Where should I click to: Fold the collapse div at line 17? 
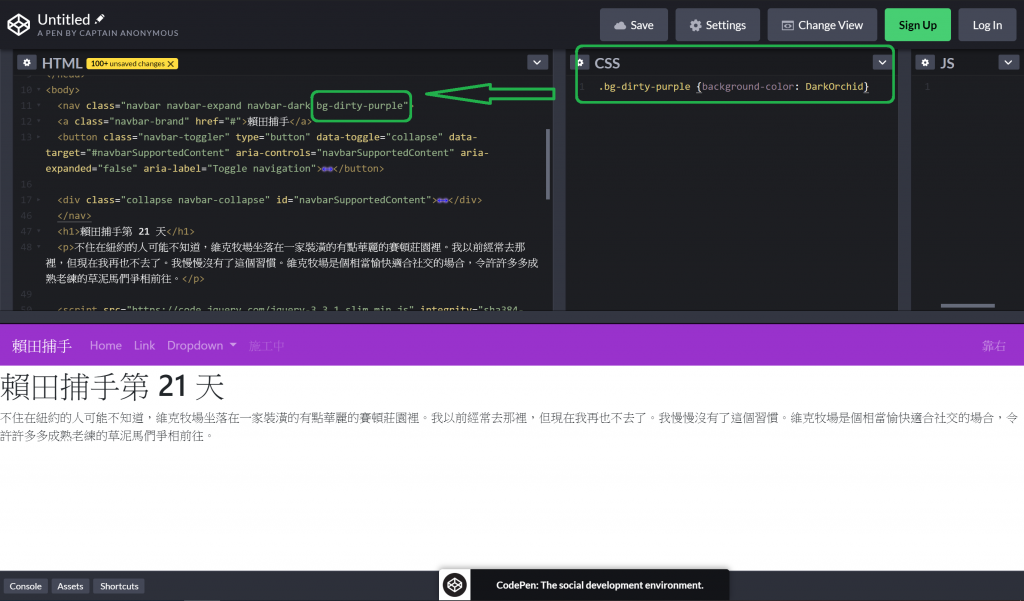(x=39, y=200)
